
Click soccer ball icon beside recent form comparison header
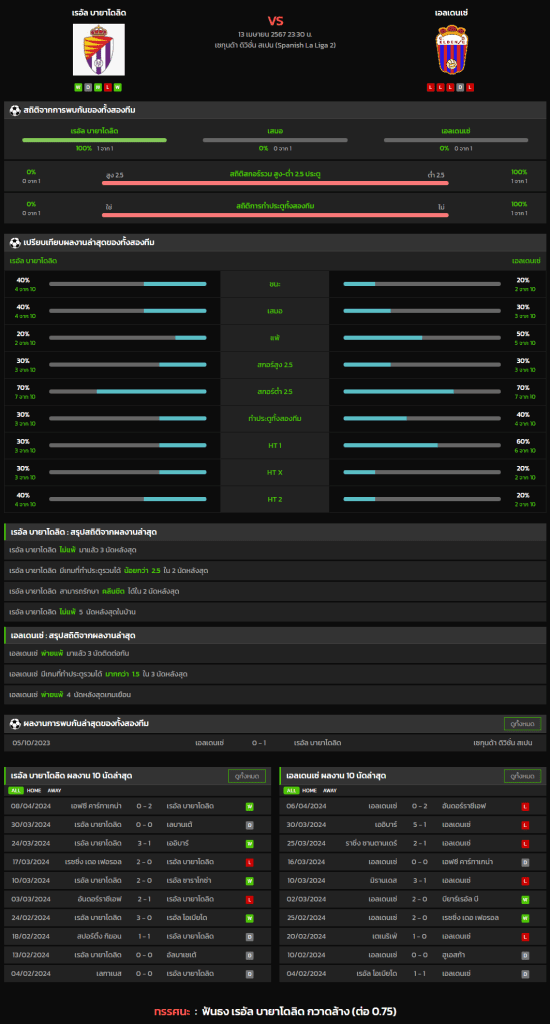point(15,243)
